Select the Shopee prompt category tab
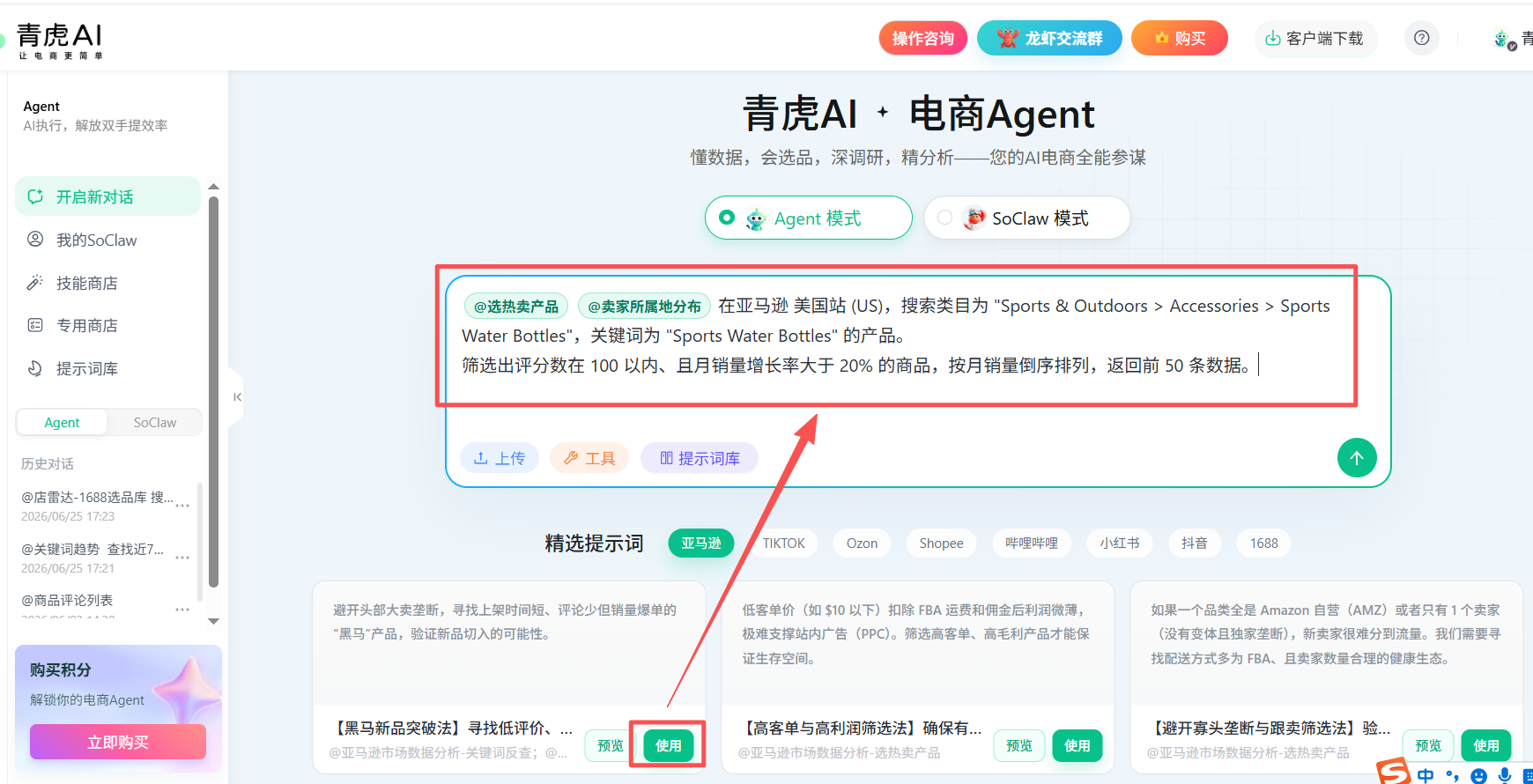Viewport: 1533px width, 784px height. 941,544
